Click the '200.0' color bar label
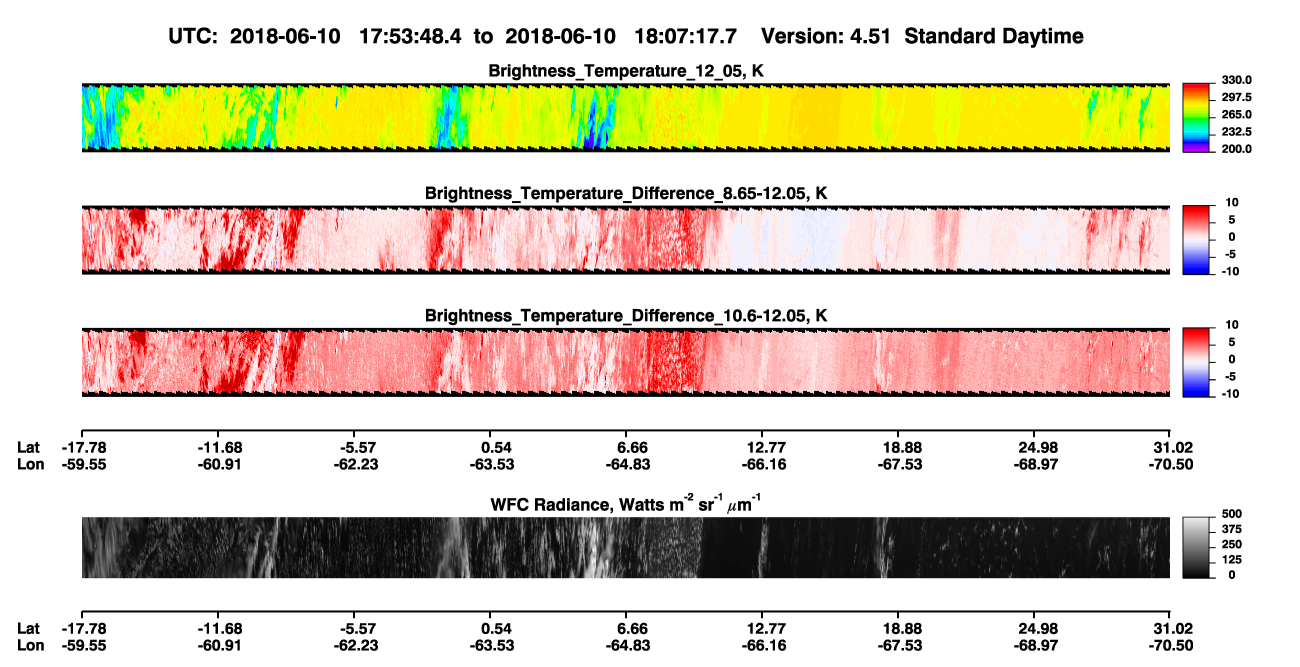The image size is (1300, 667). [x=1237, y=148]
